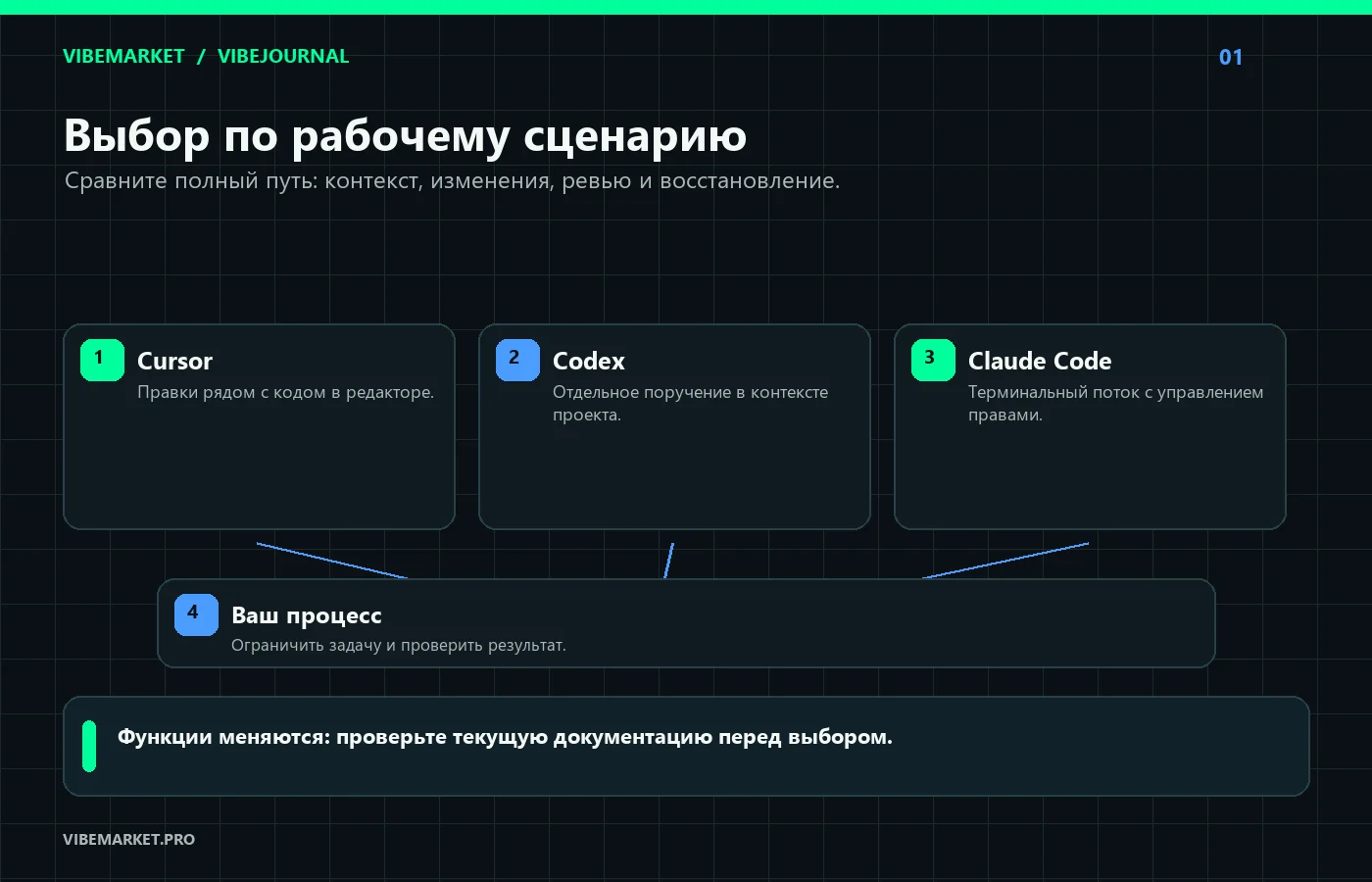Click the subtitle starting 'Сравните полный путь'
Viewport: 1372px width, 882px height.
[452, 180]
